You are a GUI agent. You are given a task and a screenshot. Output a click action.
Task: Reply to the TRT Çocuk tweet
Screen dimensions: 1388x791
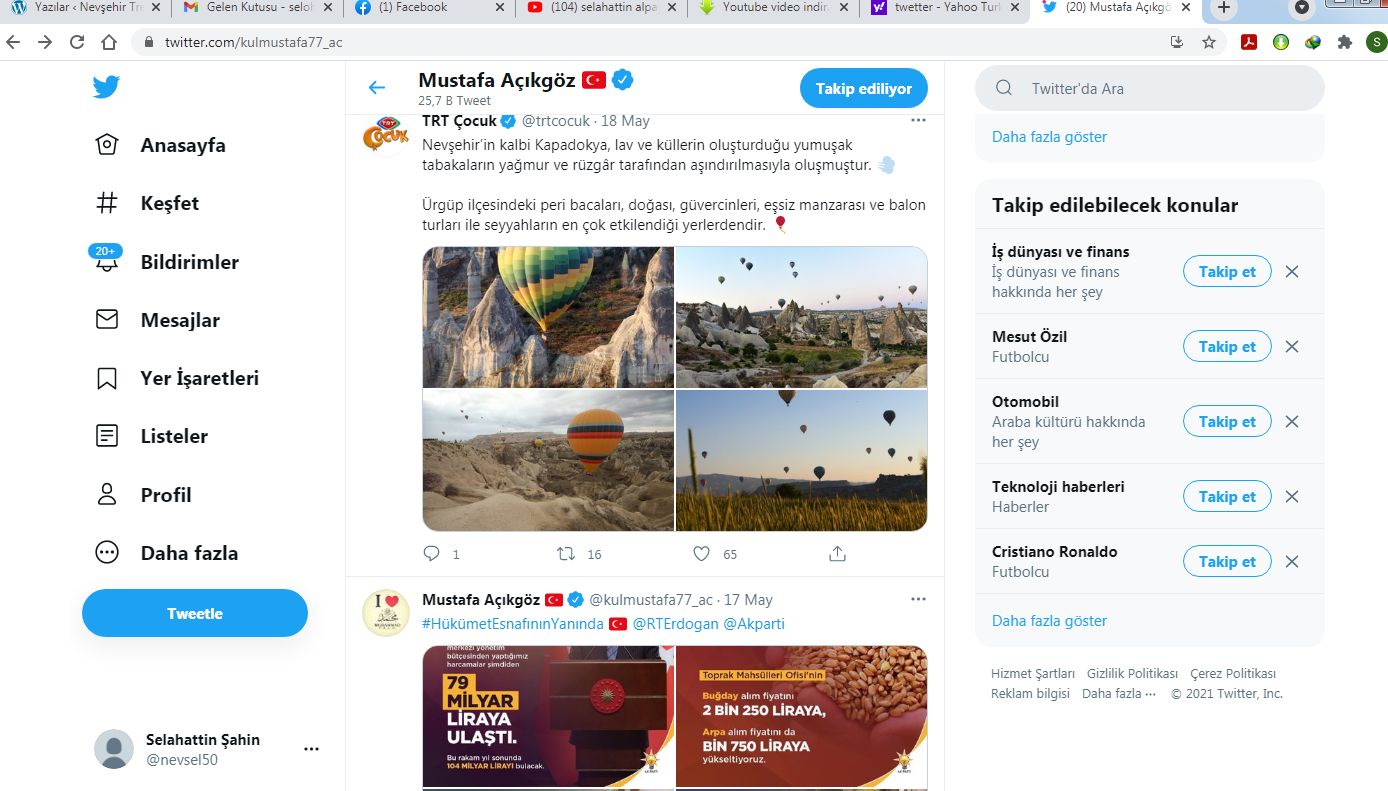point(432,553)
